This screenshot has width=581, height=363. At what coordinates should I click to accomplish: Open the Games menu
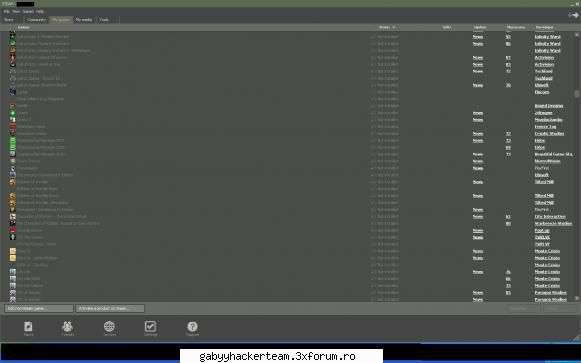pos(28,11)
